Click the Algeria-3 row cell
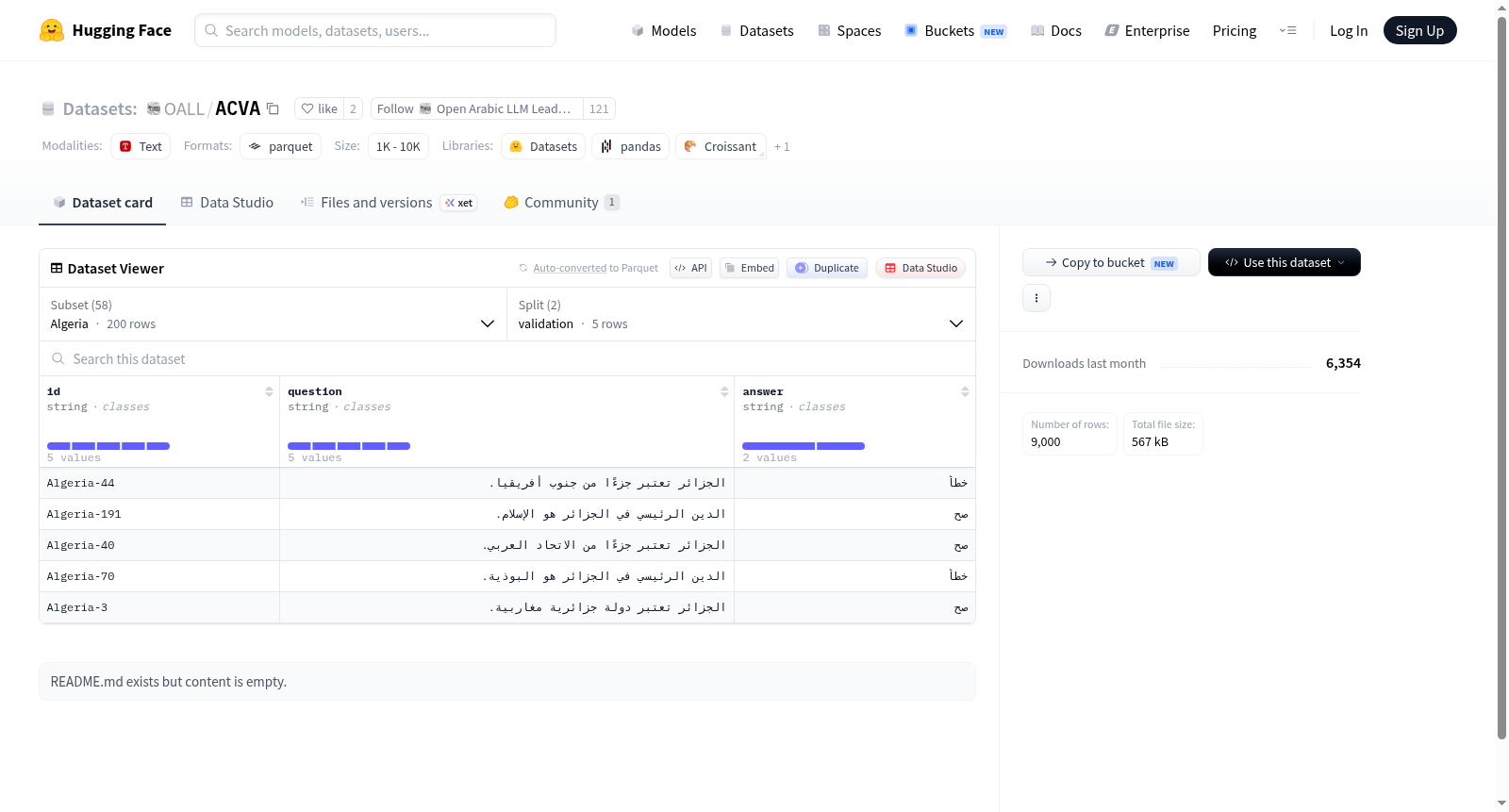 pos(159,607)
